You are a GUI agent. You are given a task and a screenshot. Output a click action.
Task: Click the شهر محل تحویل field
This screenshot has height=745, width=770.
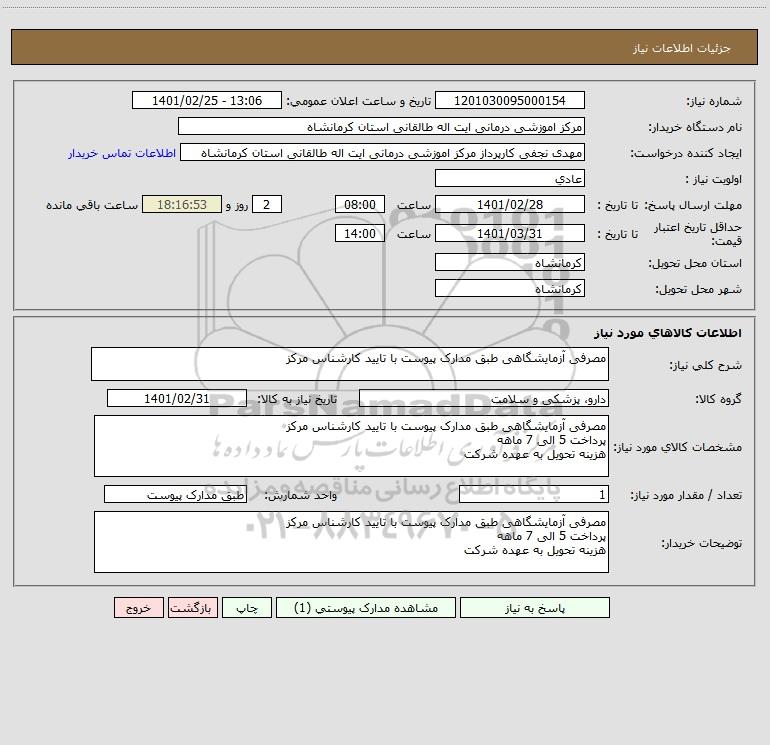click(510, 288)
